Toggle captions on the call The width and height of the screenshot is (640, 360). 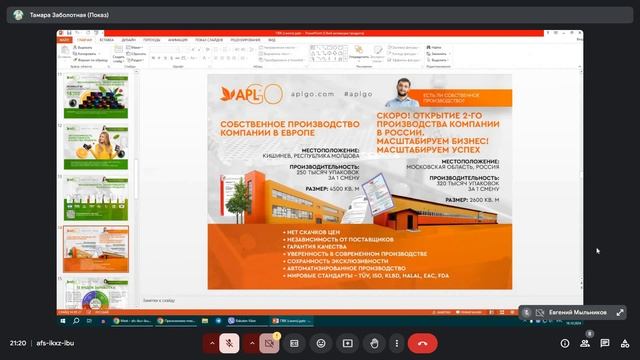pos(294,343)
